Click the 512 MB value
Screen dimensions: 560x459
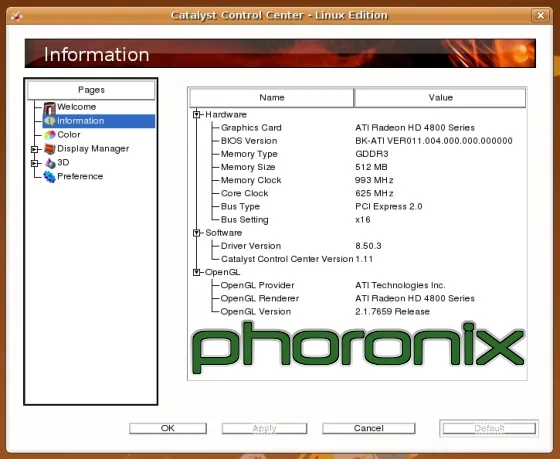click(x=371, y=167)
